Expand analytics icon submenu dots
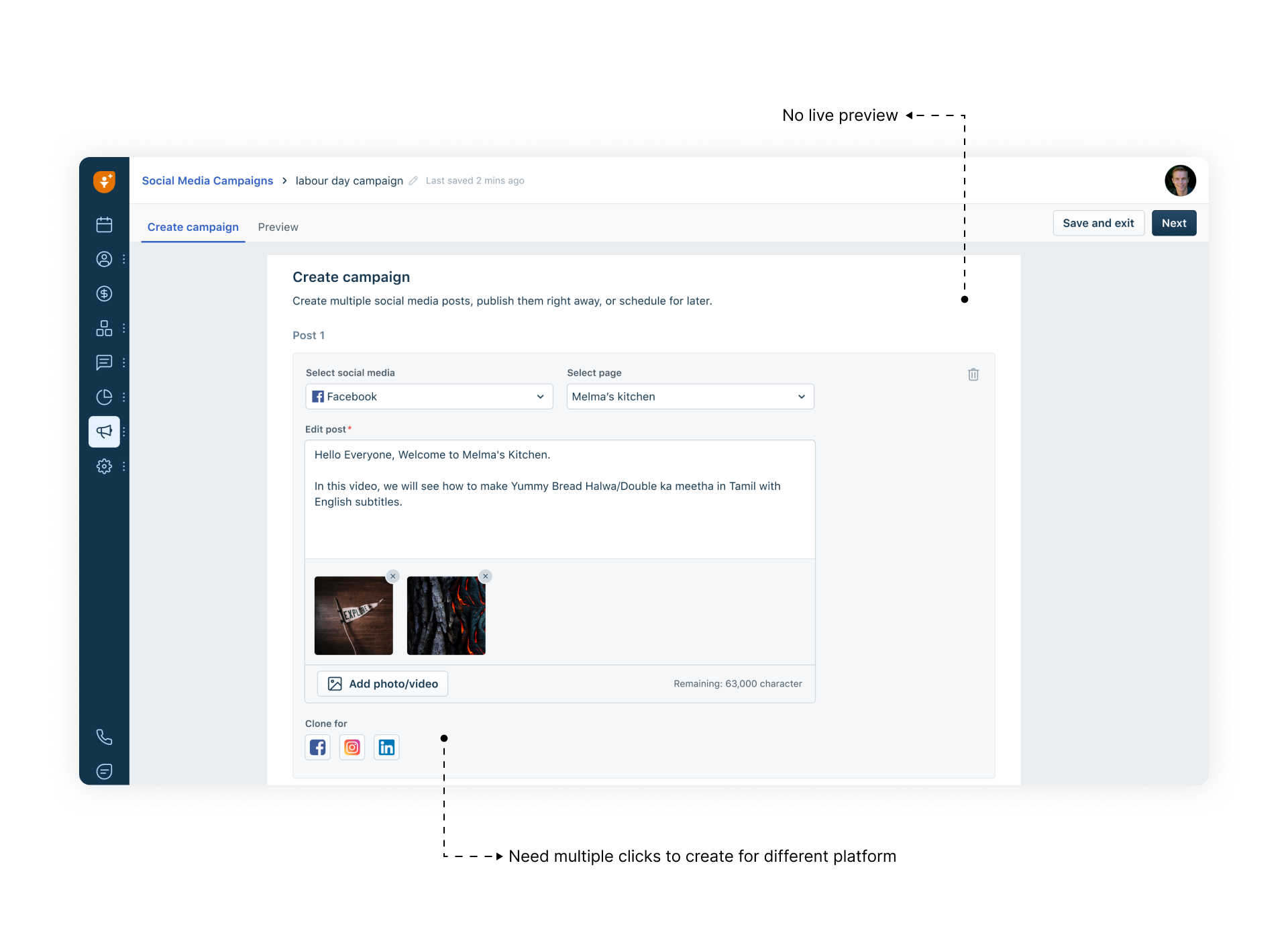Screen dimensions: 1288x941 pyautogui.click(x=124, y=397)
